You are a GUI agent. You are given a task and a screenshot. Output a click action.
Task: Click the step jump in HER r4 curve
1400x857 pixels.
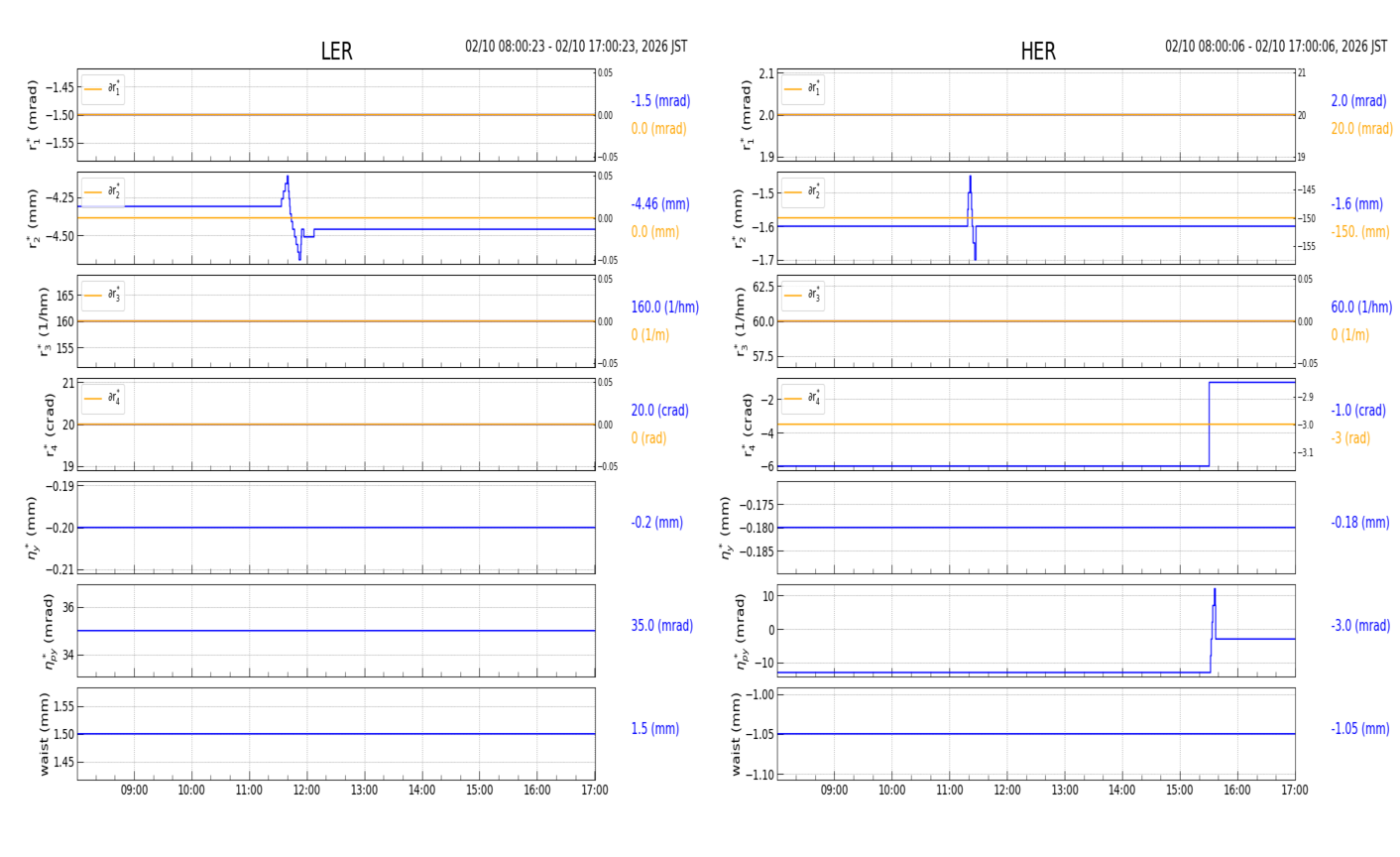(1209, 424)
